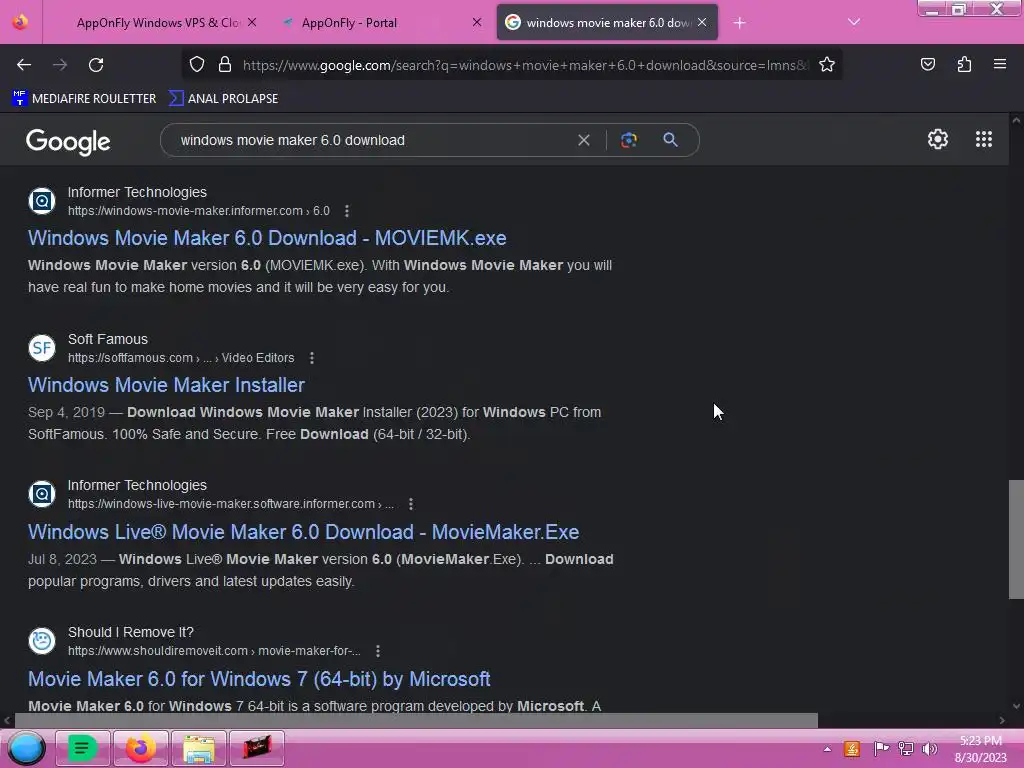This screenshot has height=768, width=1024.
Task: Close the AppOnFly Windows VPS tab
Action: tap(251, 22)
